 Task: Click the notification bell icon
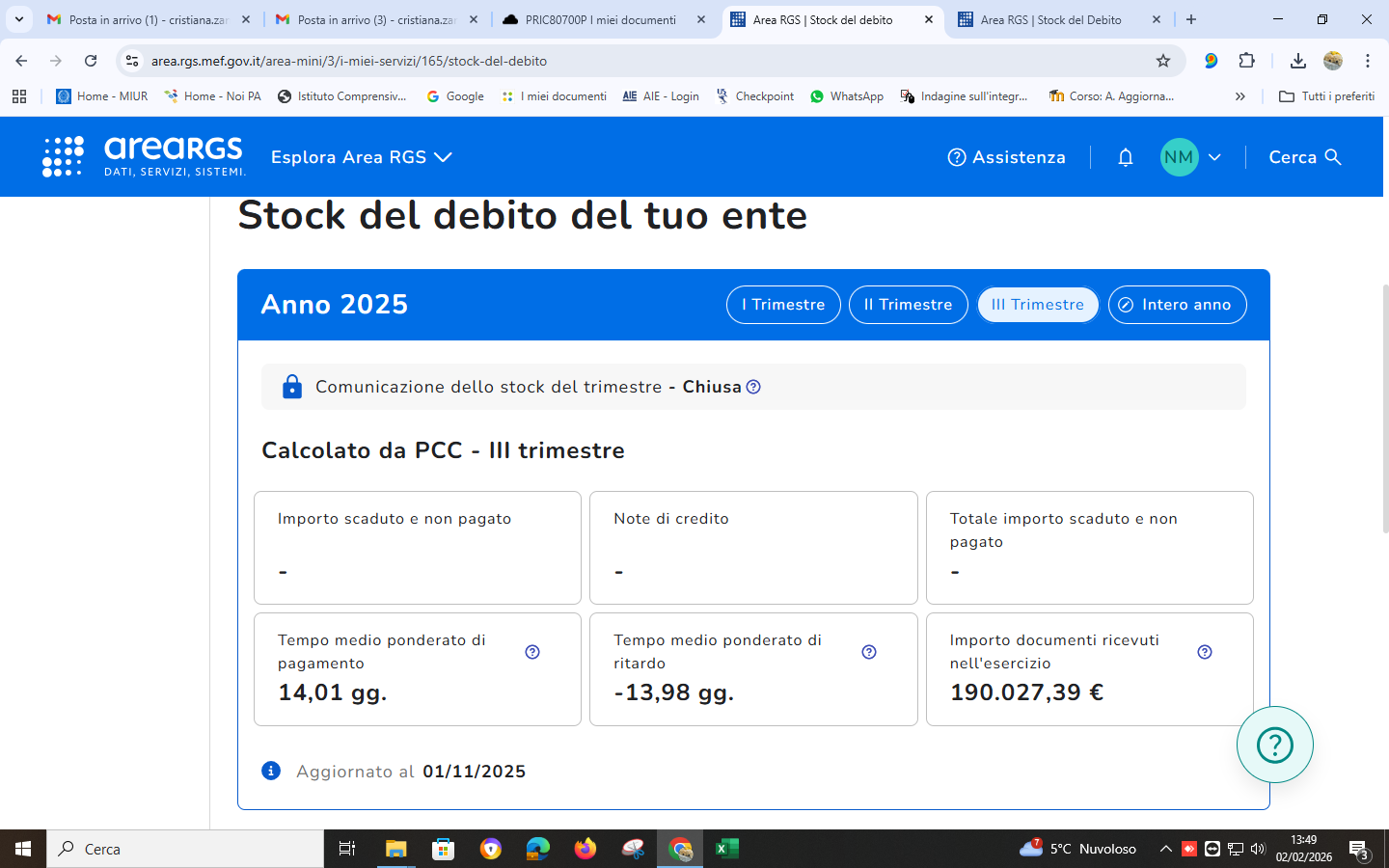1125,157
